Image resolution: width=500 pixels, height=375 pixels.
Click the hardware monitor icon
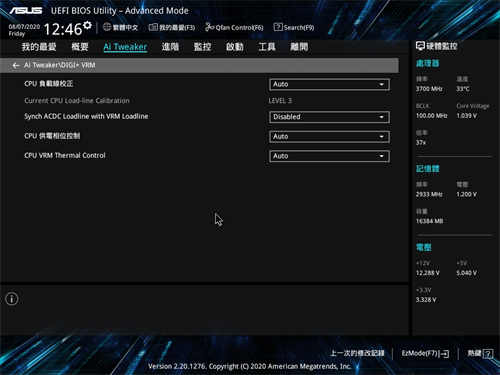420,46
